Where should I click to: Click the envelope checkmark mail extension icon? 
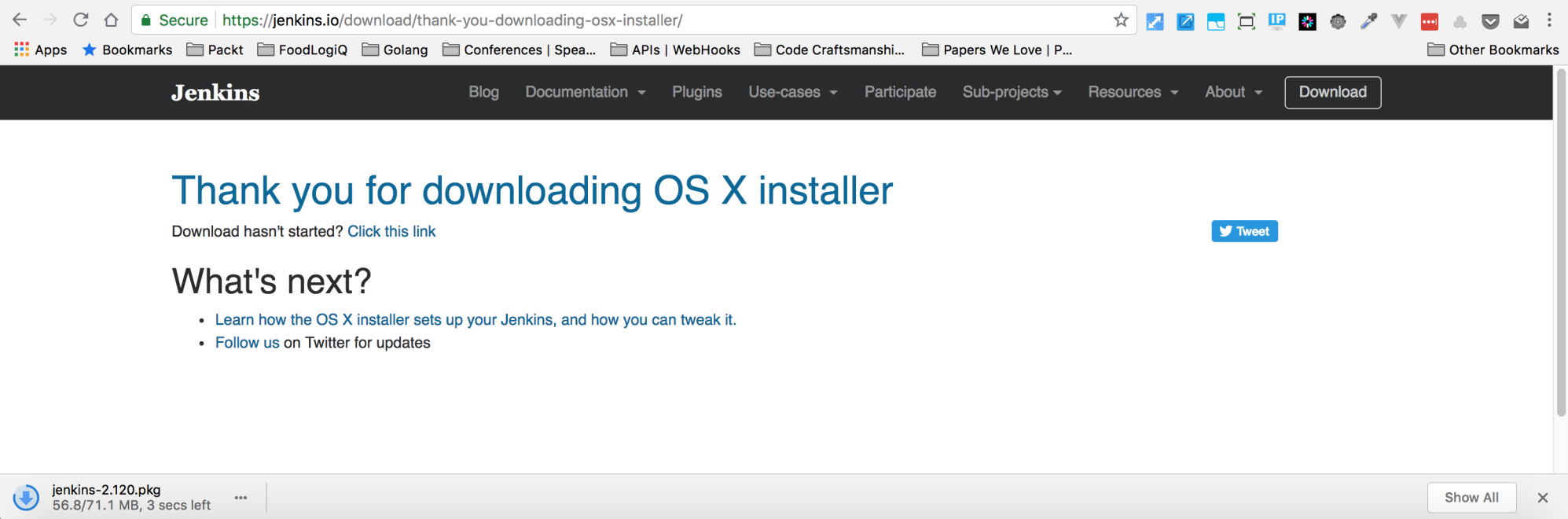point(1521,22)
